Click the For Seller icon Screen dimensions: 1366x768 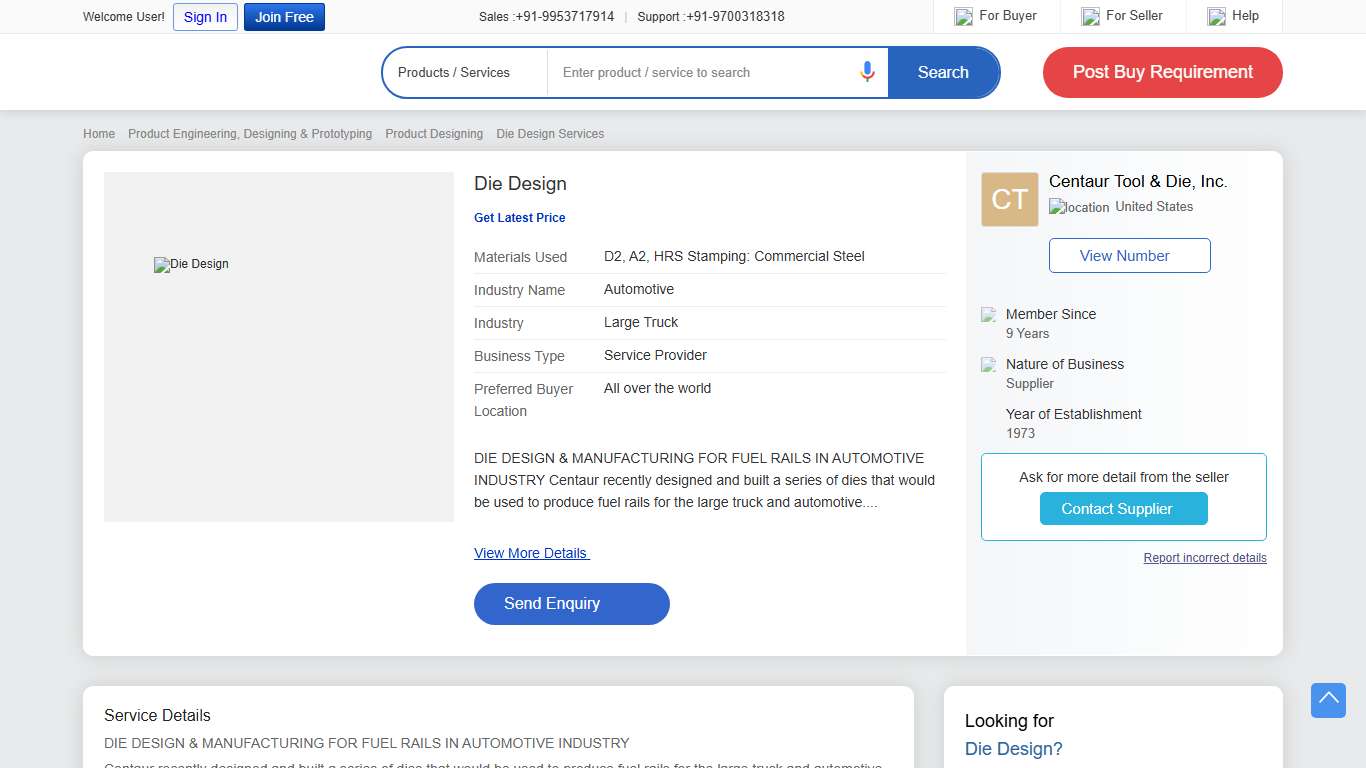[1090, 16]
